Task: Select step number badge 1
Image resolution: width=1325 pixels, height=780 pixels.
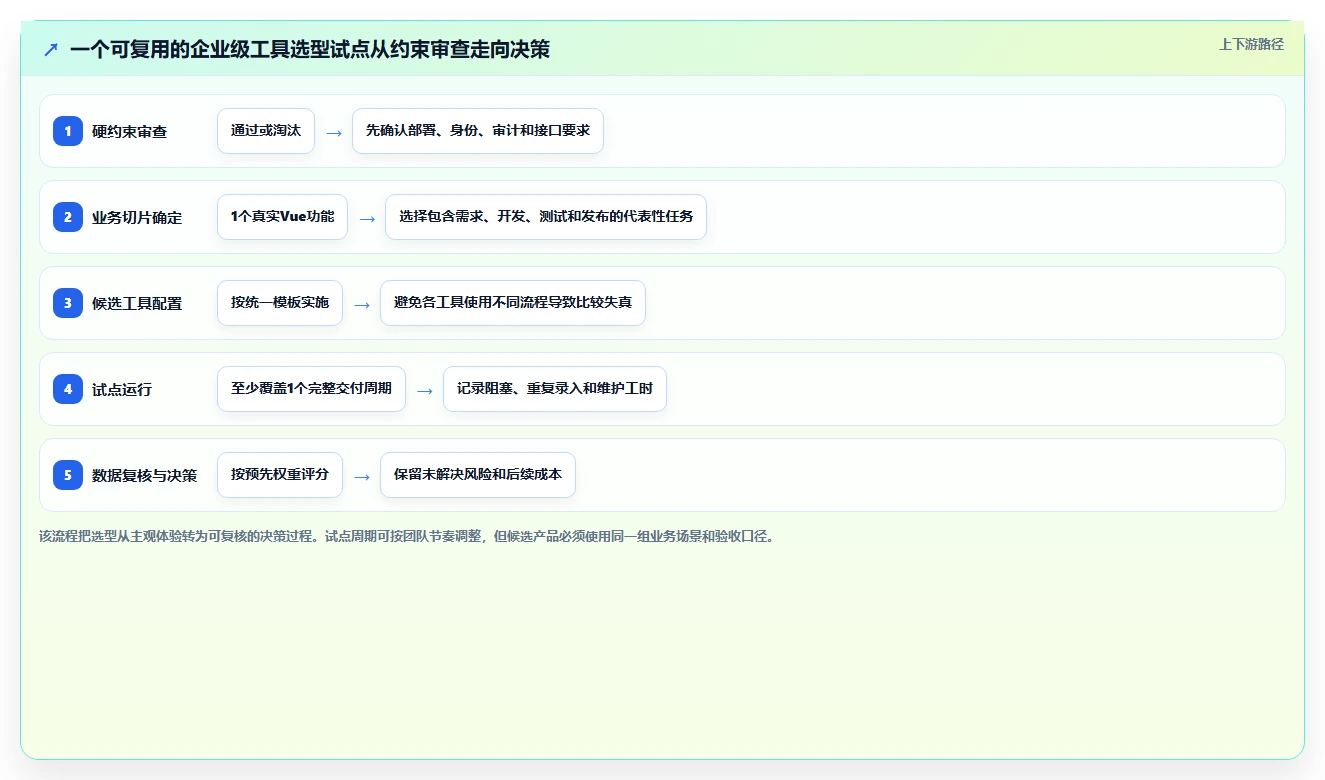Action: click(x=68, y=131)
